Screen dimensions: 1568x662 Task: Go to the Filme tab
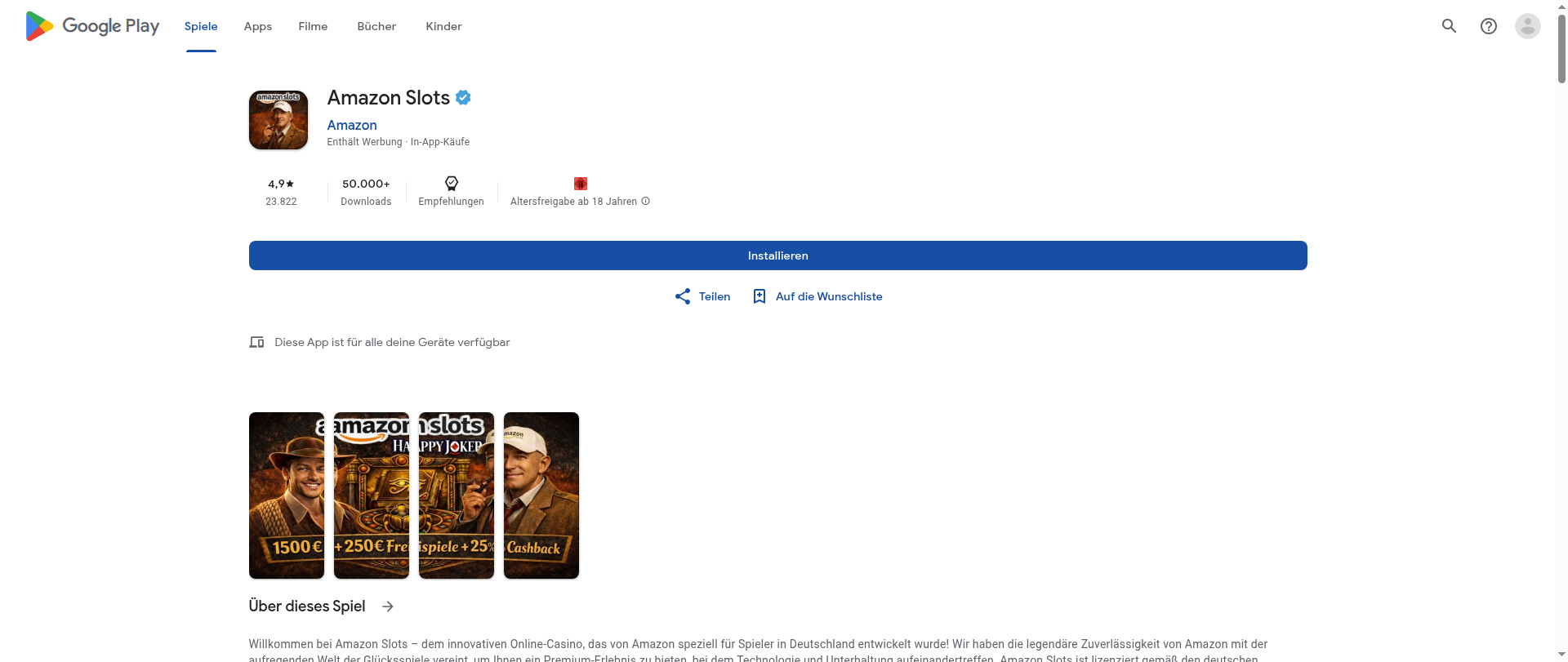point(313,26)
